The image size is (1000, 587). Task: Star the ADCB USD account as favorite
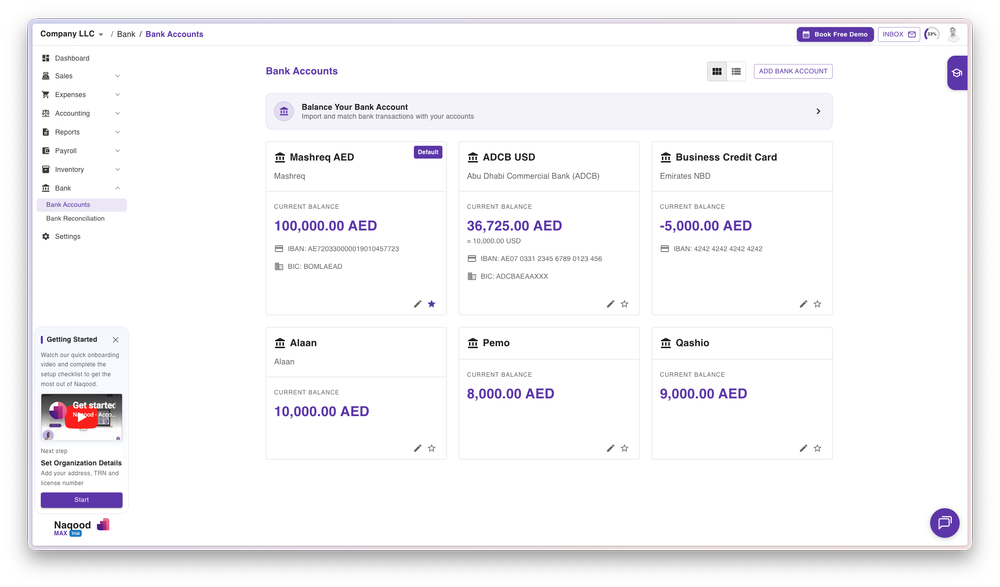[x=624, y=304]
